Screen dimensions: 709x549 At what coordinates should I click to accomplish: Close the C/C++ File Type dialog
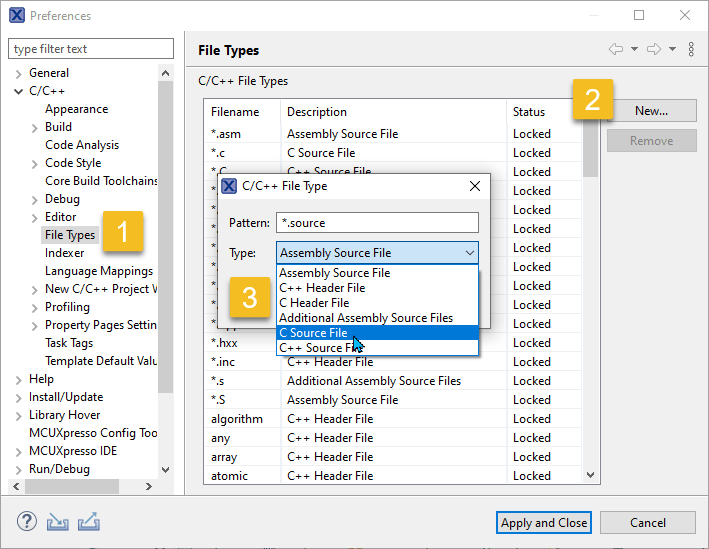click(x=474, y=186)
